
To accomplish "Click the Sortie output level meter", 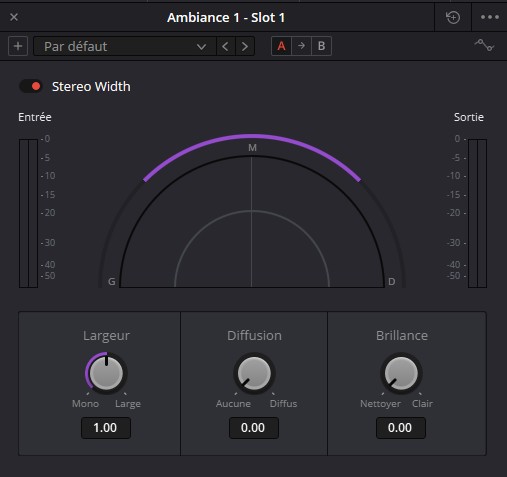I will click(477, 213).
